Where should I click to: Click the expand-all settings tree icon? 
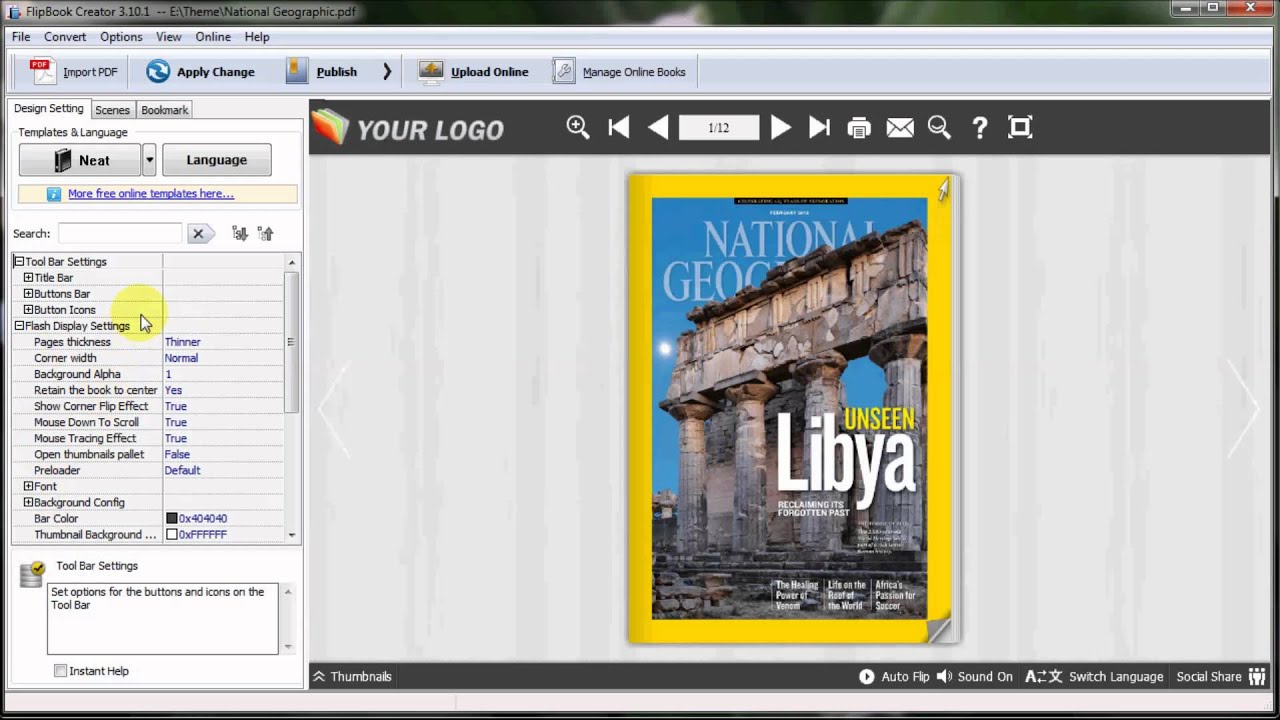click(x=240, y=233)
